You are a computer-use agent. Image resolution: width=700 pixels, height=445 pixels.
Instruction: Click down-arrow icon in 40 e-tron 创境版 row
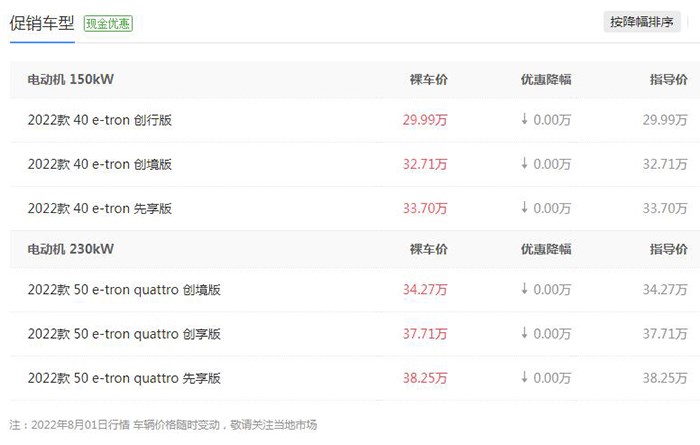tap(525, 162)
